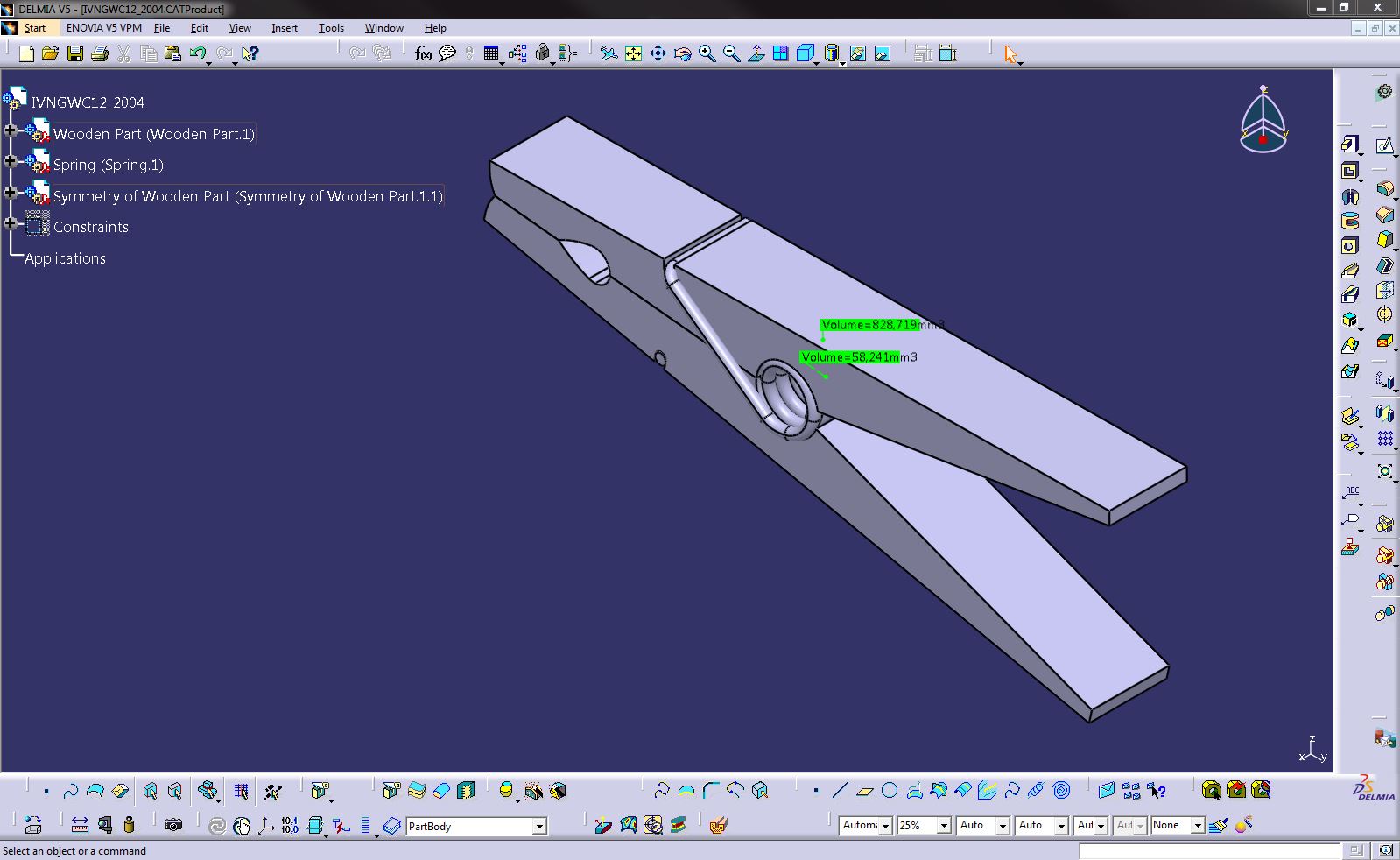The width and height of the screenshot is (1400, 860).
Task: Select Wooden Part (Wooden Part.1) in tree
Action: pyautogui.click(x=153, y=134)
